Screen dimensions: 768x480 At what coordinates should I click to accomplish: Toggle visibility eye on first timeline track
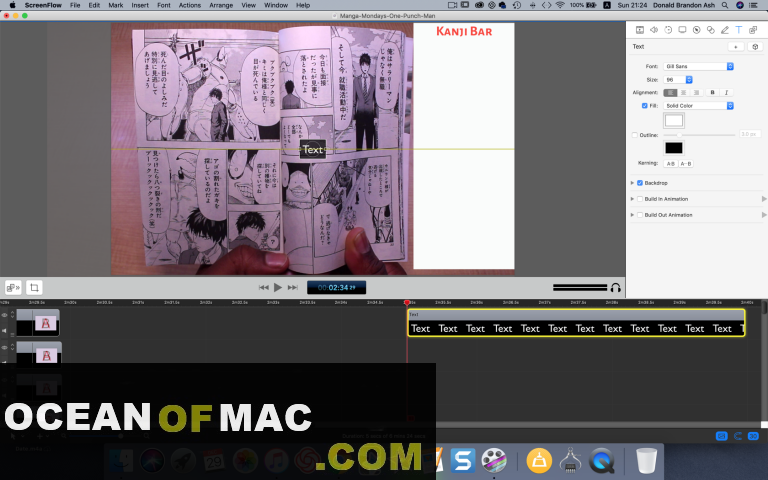click(4, 315)
